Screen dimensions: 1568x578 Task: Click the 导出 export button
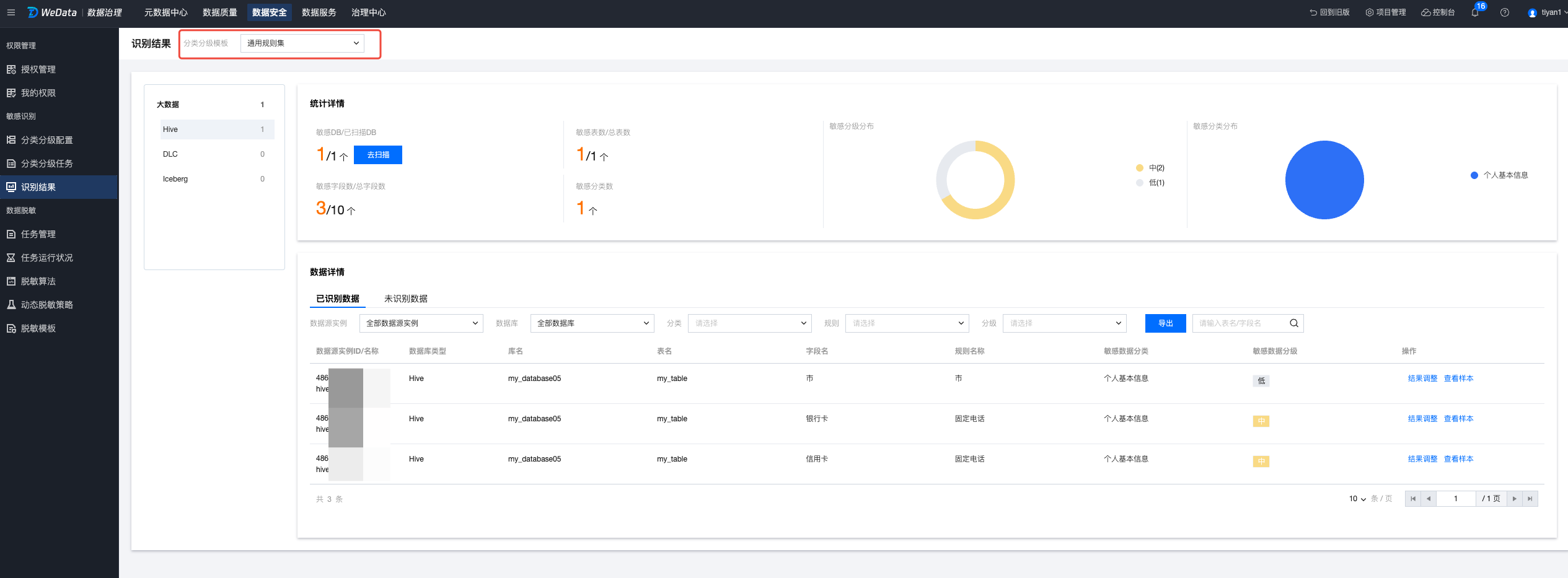click(1165, 323)
